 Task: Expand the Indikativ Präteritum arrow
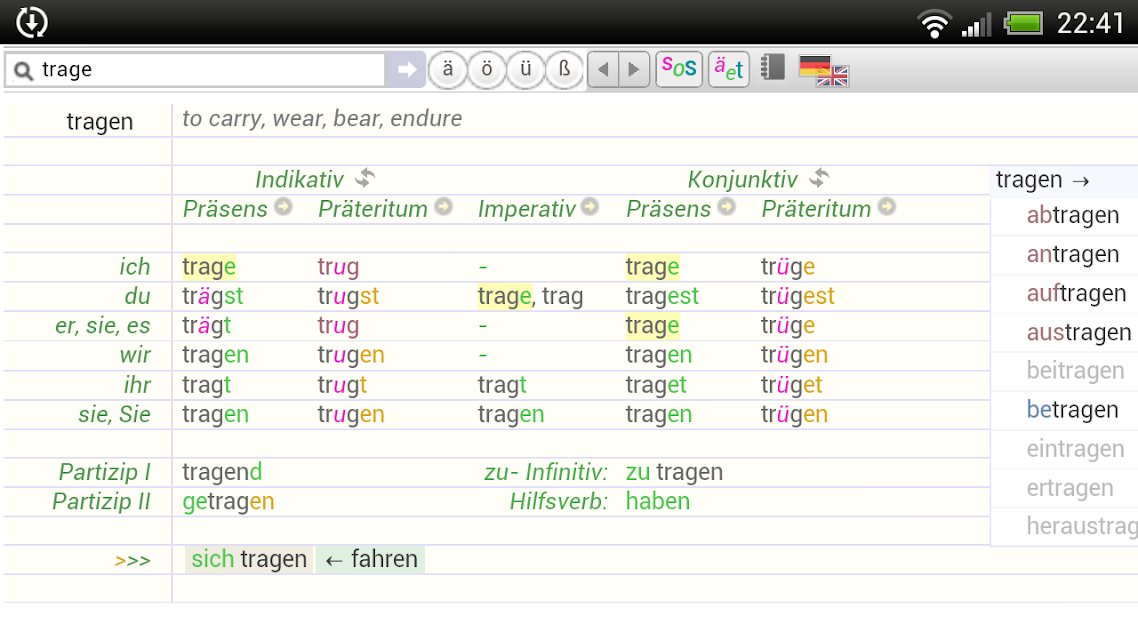[443, 207]
